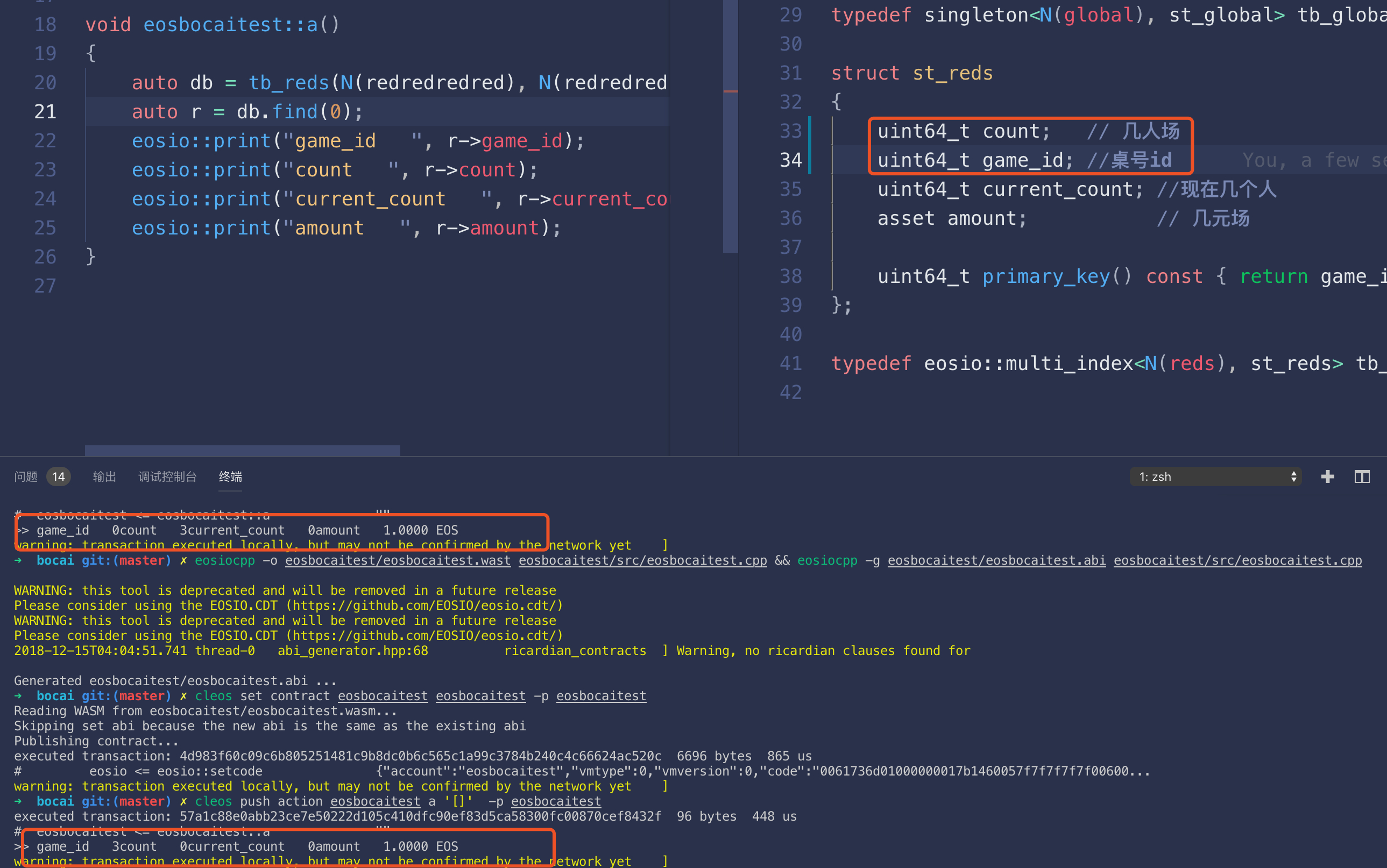1387x868 pixels.
Task: Select the 终端 tab
Action: pyautogui.click(x=230, y=476)
